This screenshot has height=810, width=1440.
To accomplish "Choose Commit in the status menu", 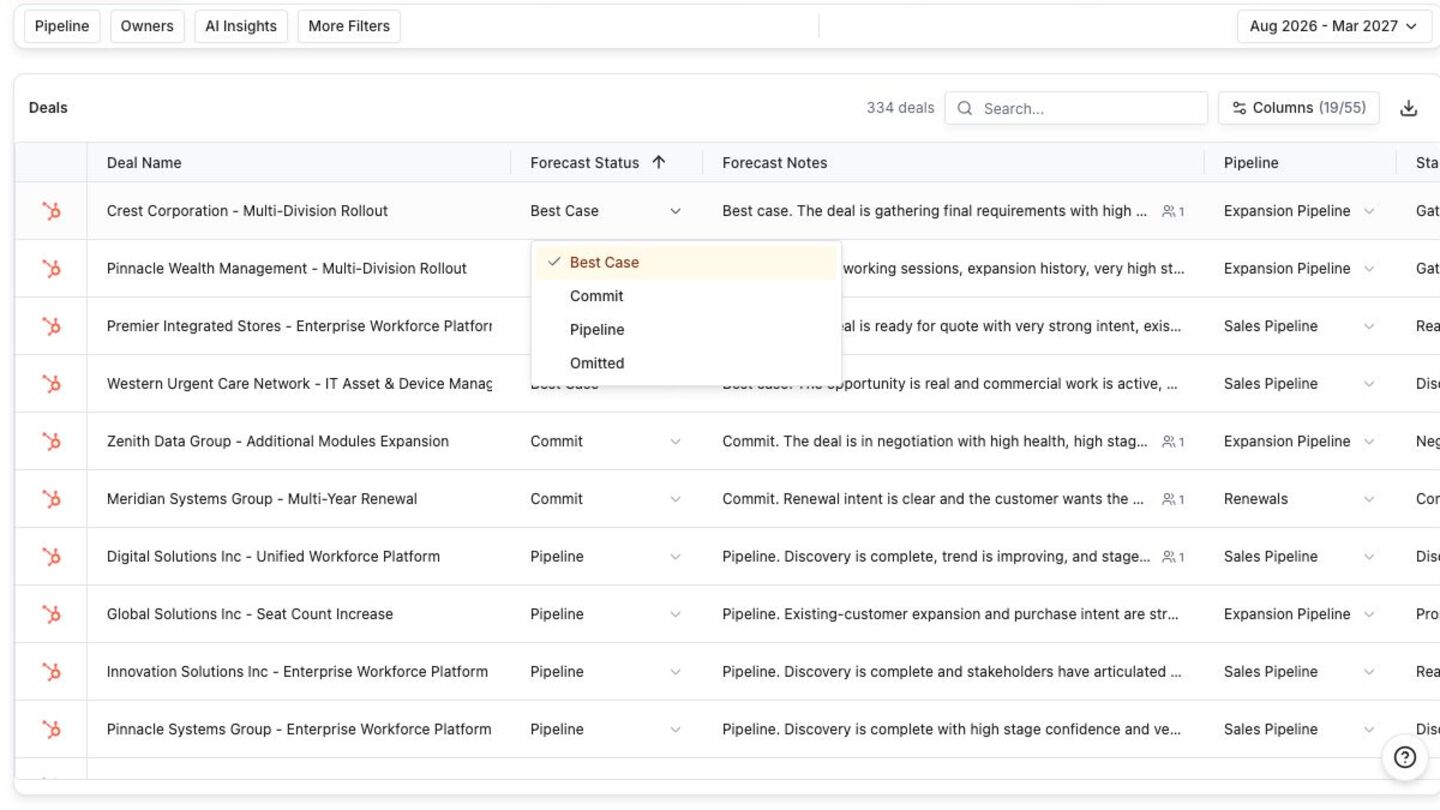I will point(686,296).
